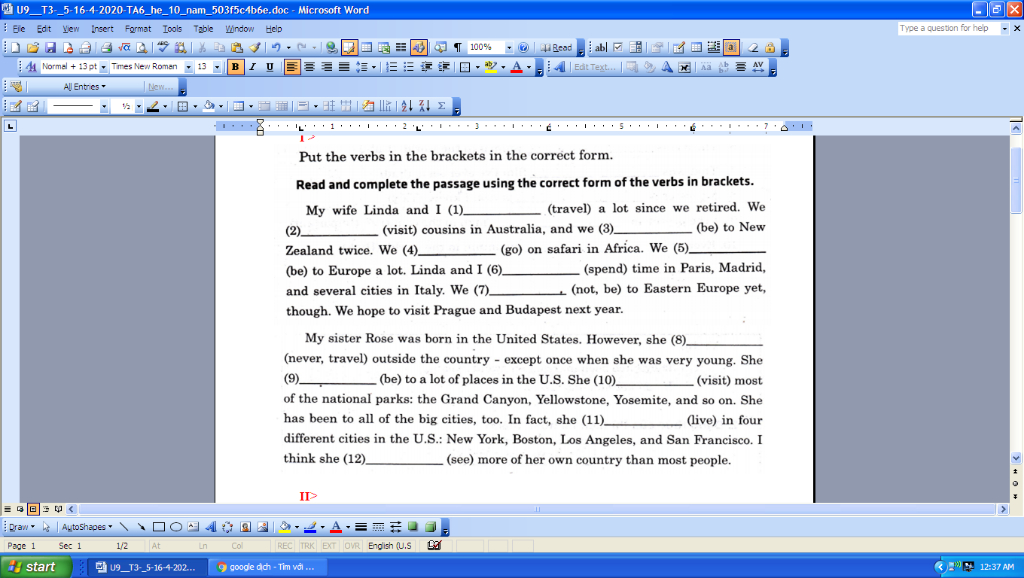The image size is (1024, 578).
Task: Toggle Bold formatting
Action: [234, 67]
